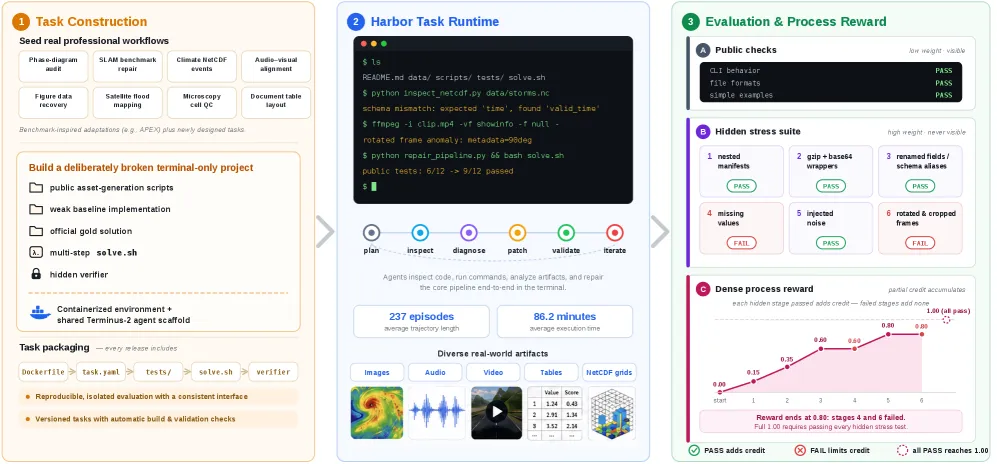The image size is (997, 464).
Task: Click the PASS checkmark legend icon
Action: click(x=694, y=451)
